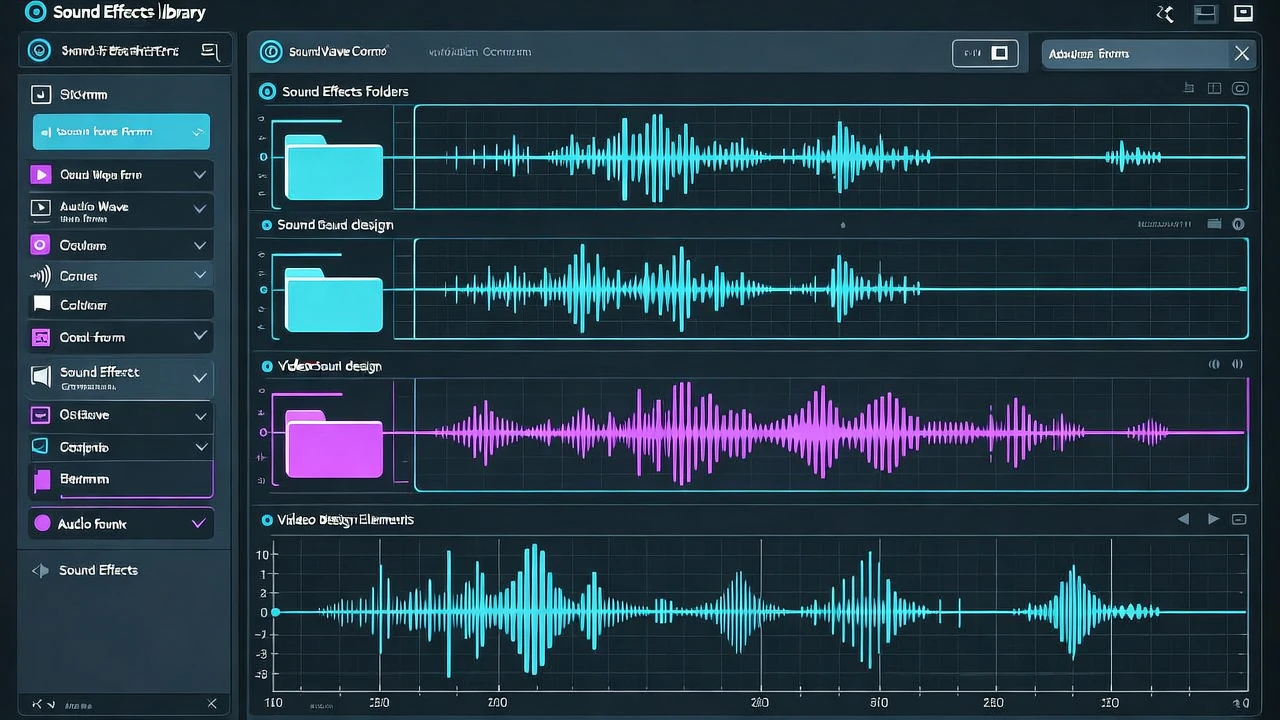Select the radio dot beside Sound Effects Folders

267,91
